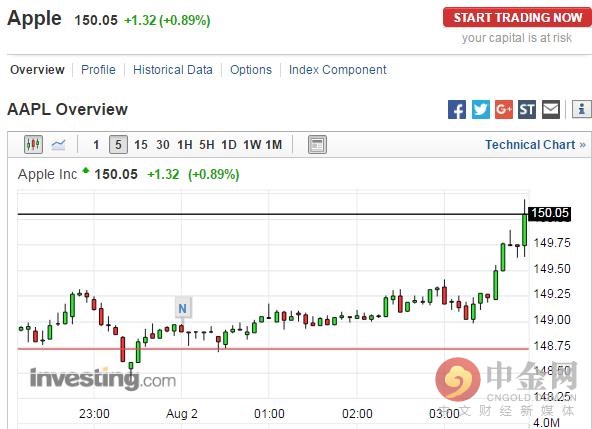This screenshot has height=429, width=592.
Task: Click the N news marker on chart
Action: tap(183, 309)
